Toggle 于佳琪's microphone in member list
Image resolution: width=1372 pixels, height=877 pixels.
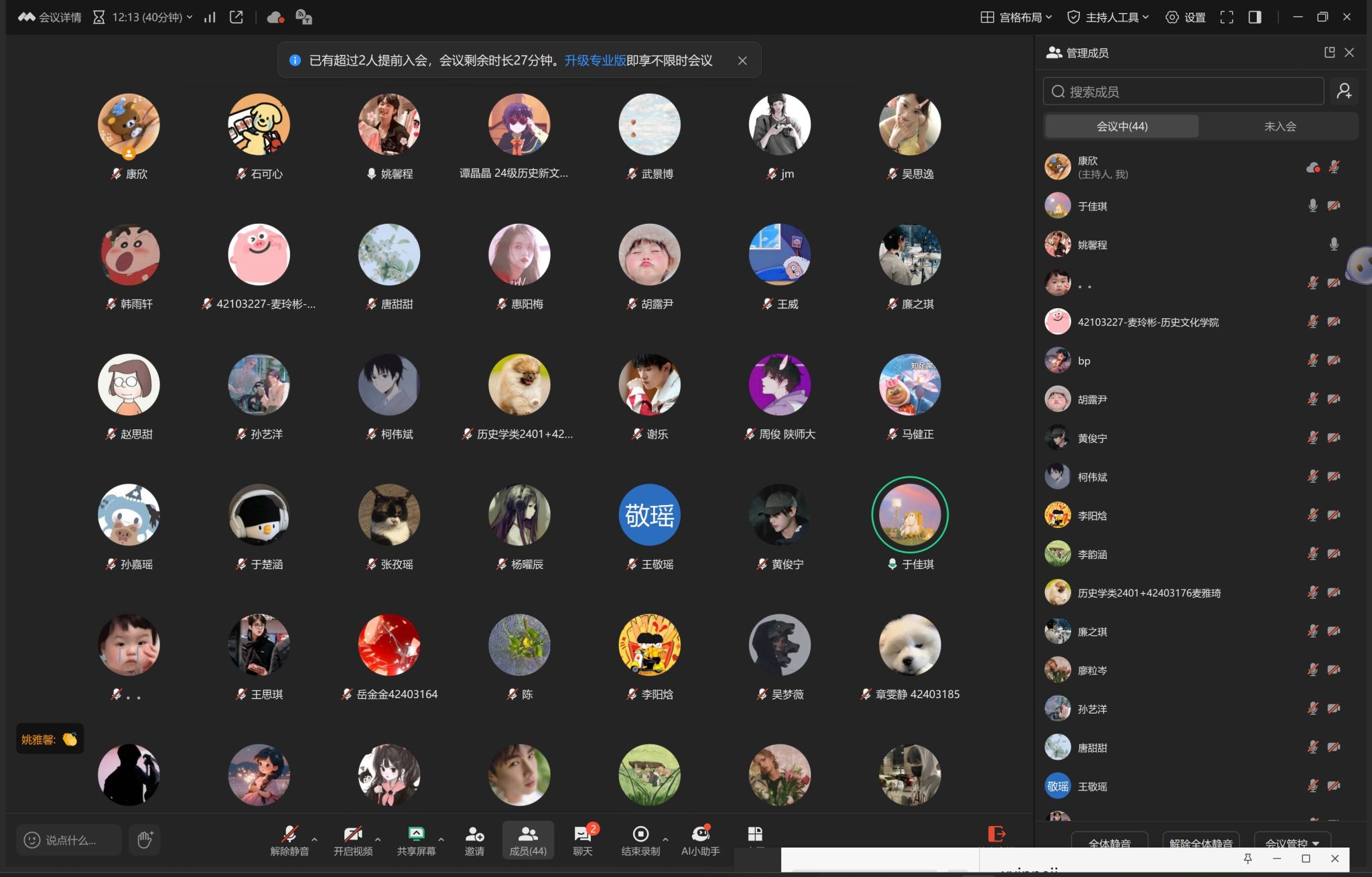[1312, 206]
